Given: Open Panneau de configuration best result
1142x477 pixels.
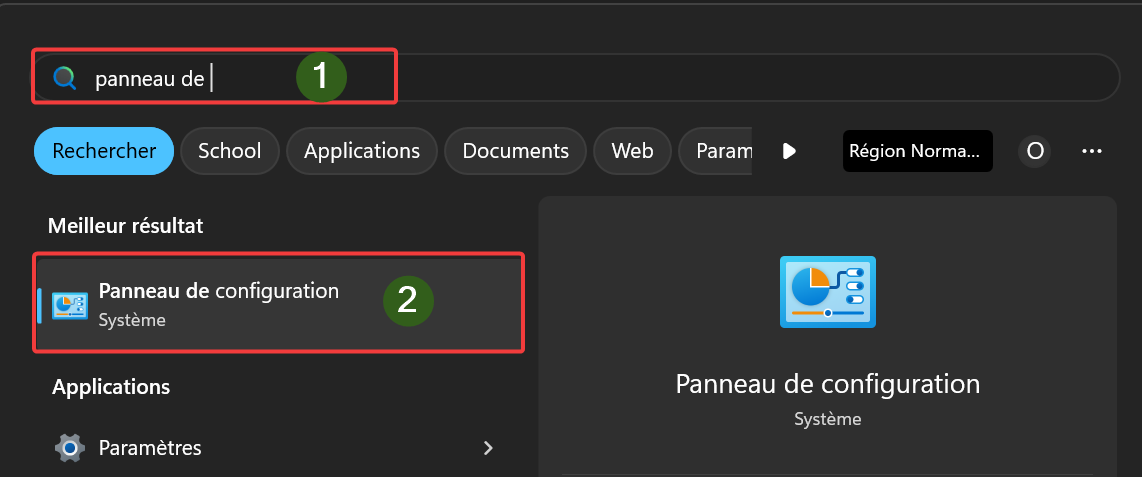Looking at the screenshot, I should [x=280, y=303].
